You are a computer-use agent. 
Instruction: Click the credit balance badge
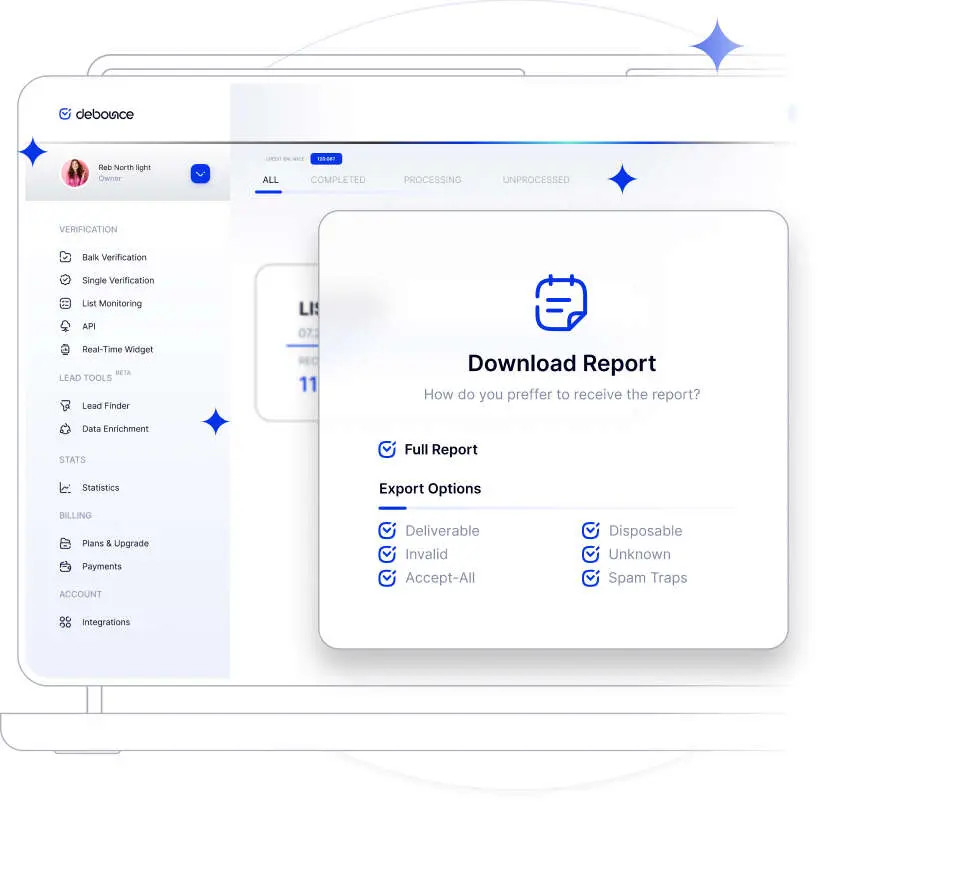tap(326, 159)
